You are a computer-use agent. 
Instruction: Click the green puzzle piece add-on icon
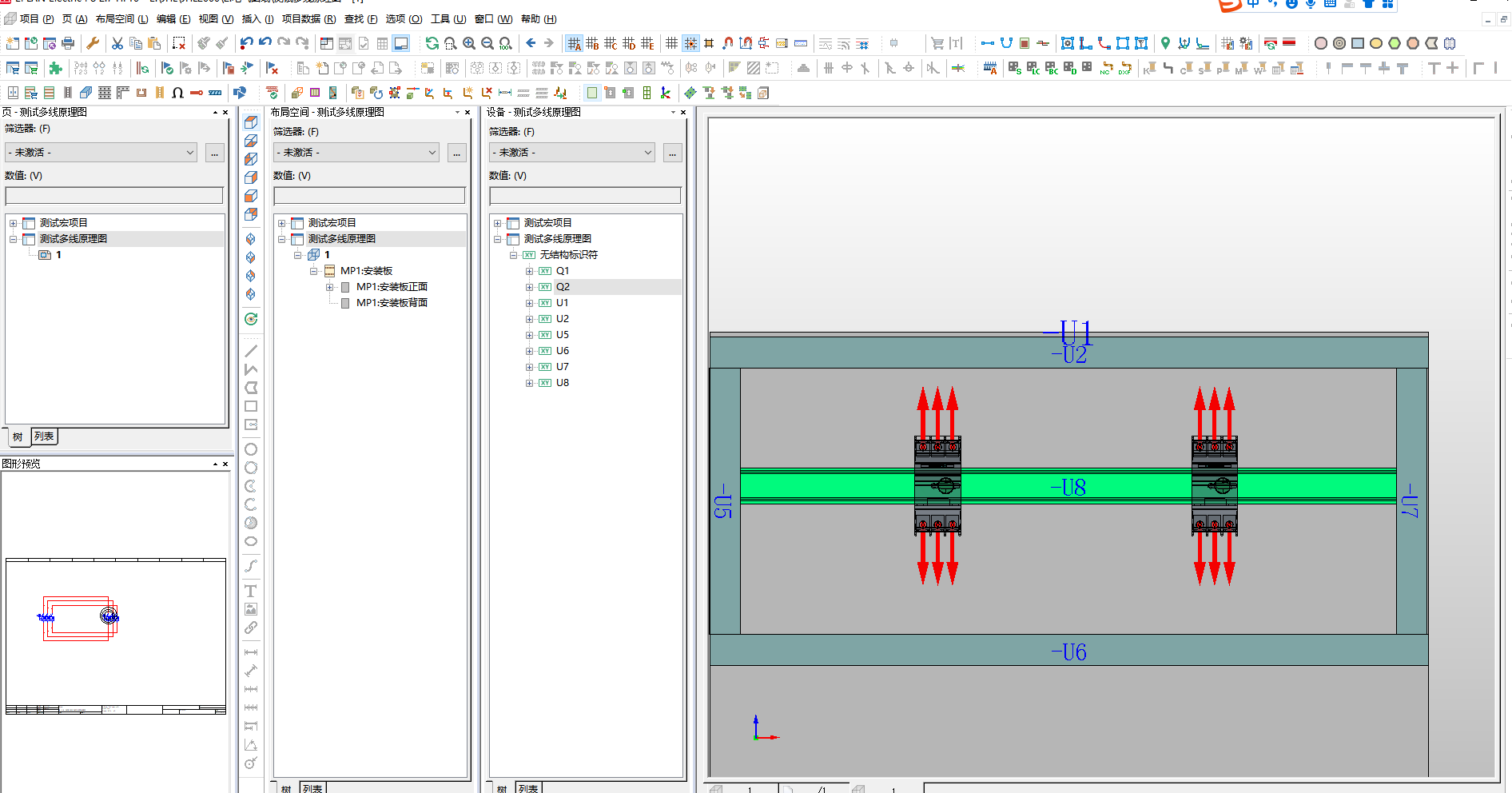coord(55,68)
